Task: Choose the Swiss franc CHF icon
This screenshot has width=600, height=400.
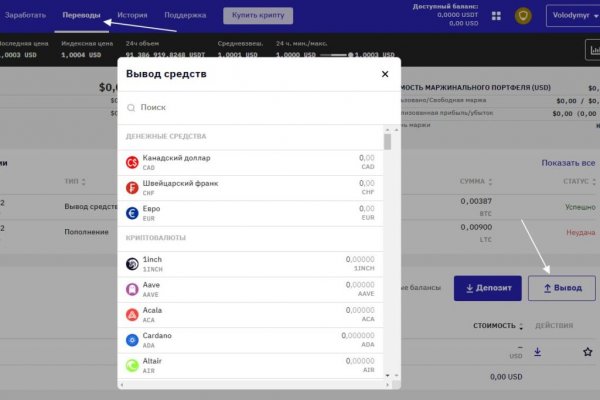Action: click(132, 187)
